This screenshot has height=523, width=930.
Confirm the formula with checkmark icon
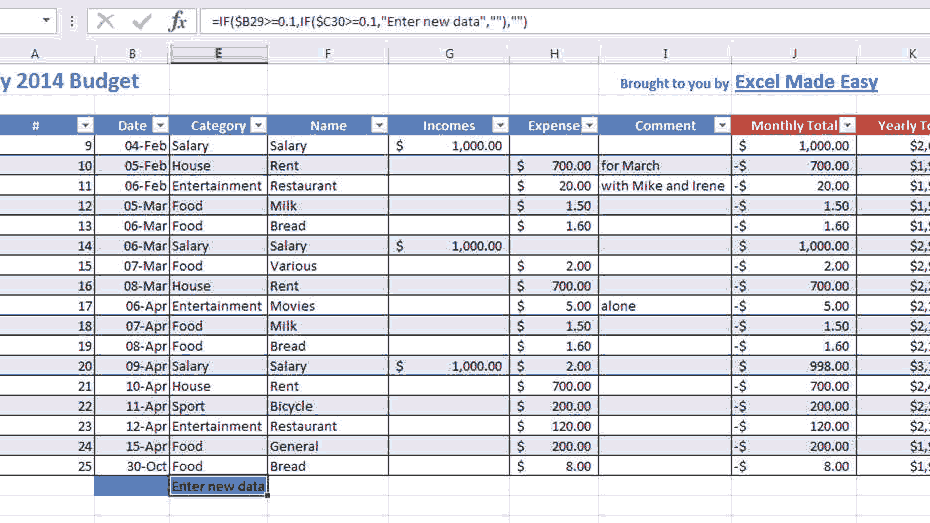click(142, 22)
